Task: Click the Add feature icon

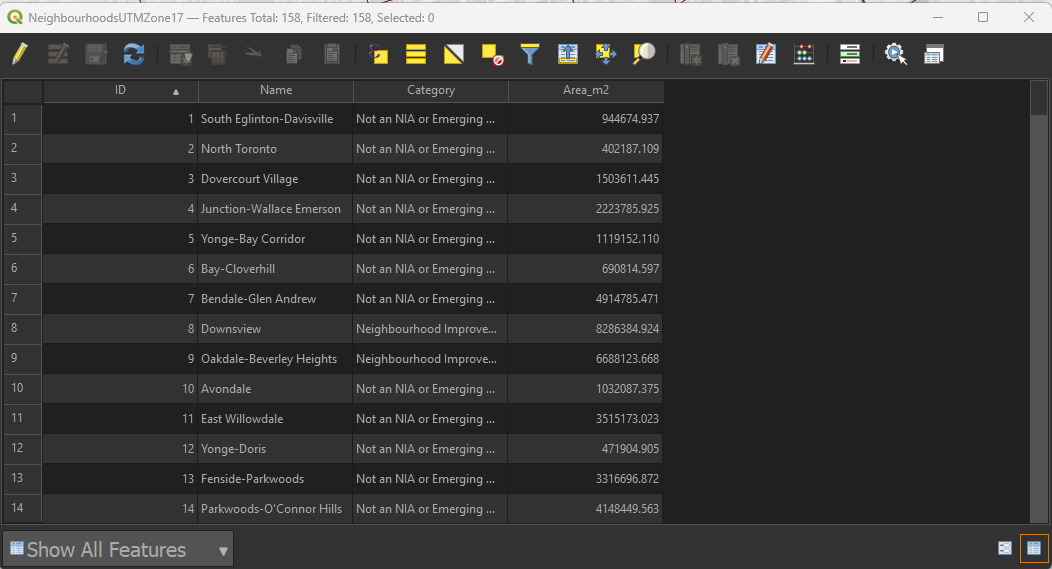Action: pos(180,54)
